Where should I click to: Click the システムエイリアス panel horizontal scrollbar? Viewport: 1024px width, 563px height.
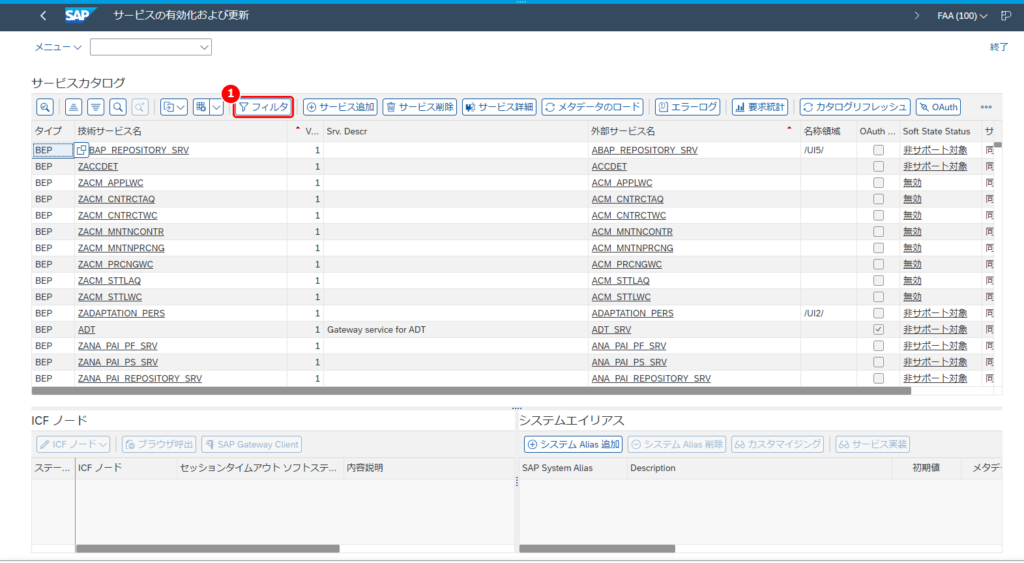point(597,549)
